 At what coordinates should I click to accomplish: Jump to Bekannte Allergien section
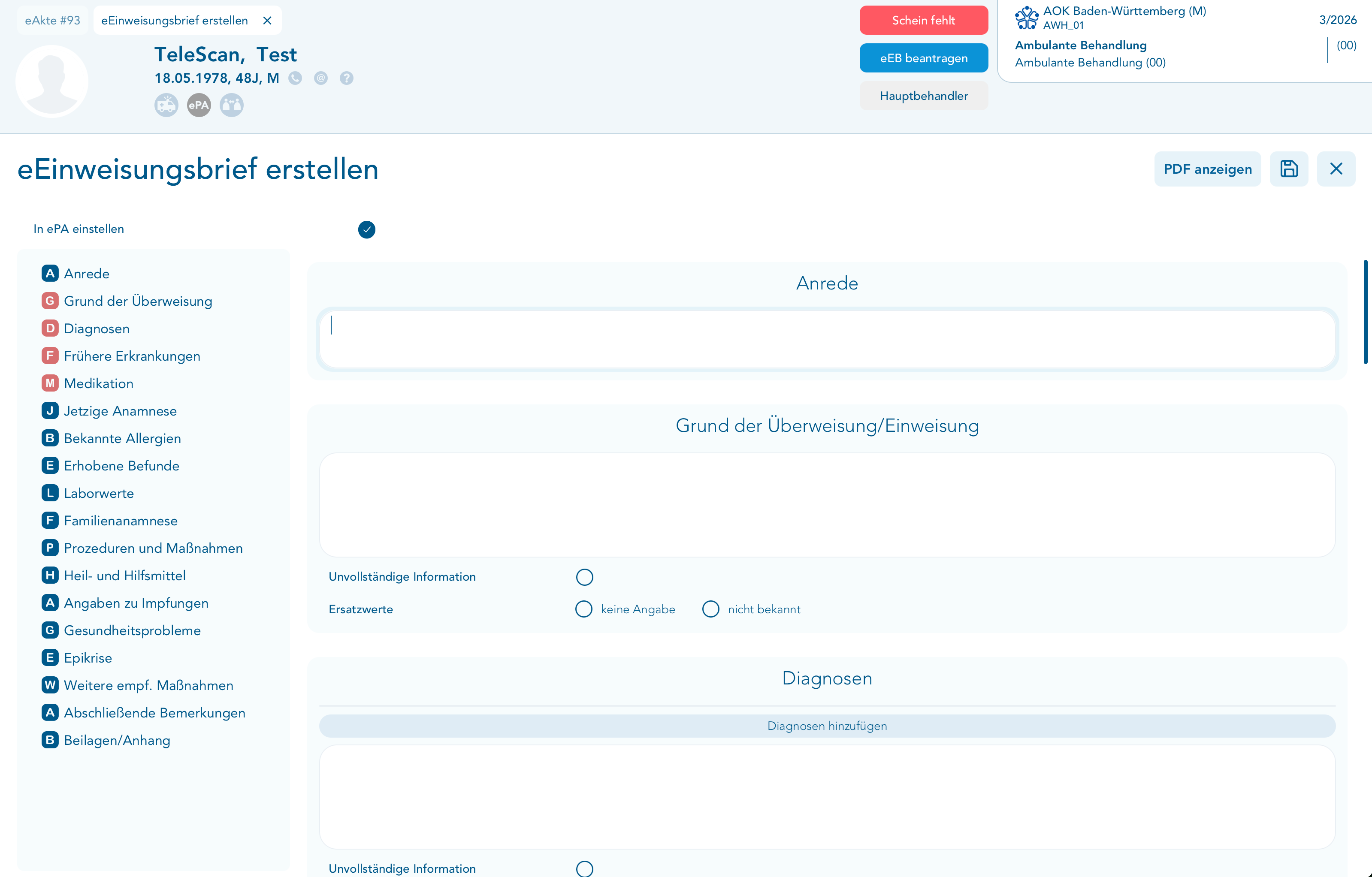(111, 438)
